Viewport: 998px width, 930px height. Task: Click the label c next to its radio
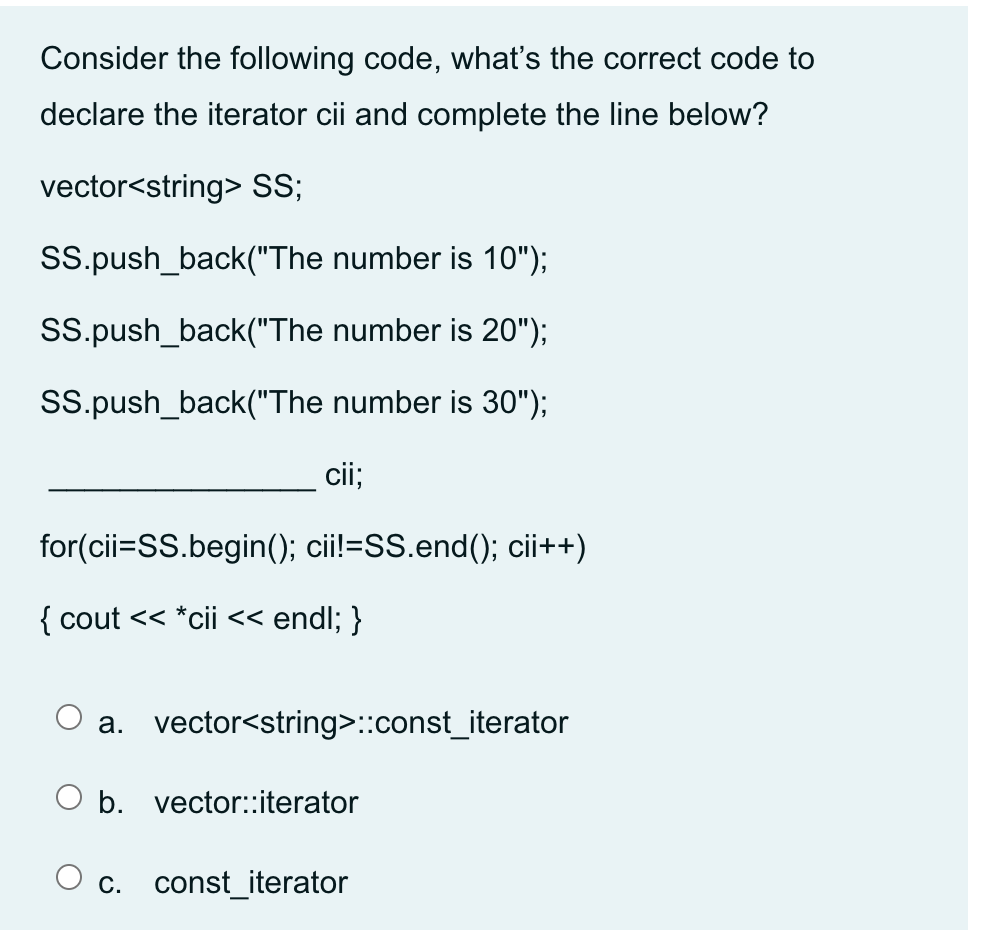click(108, 883)
